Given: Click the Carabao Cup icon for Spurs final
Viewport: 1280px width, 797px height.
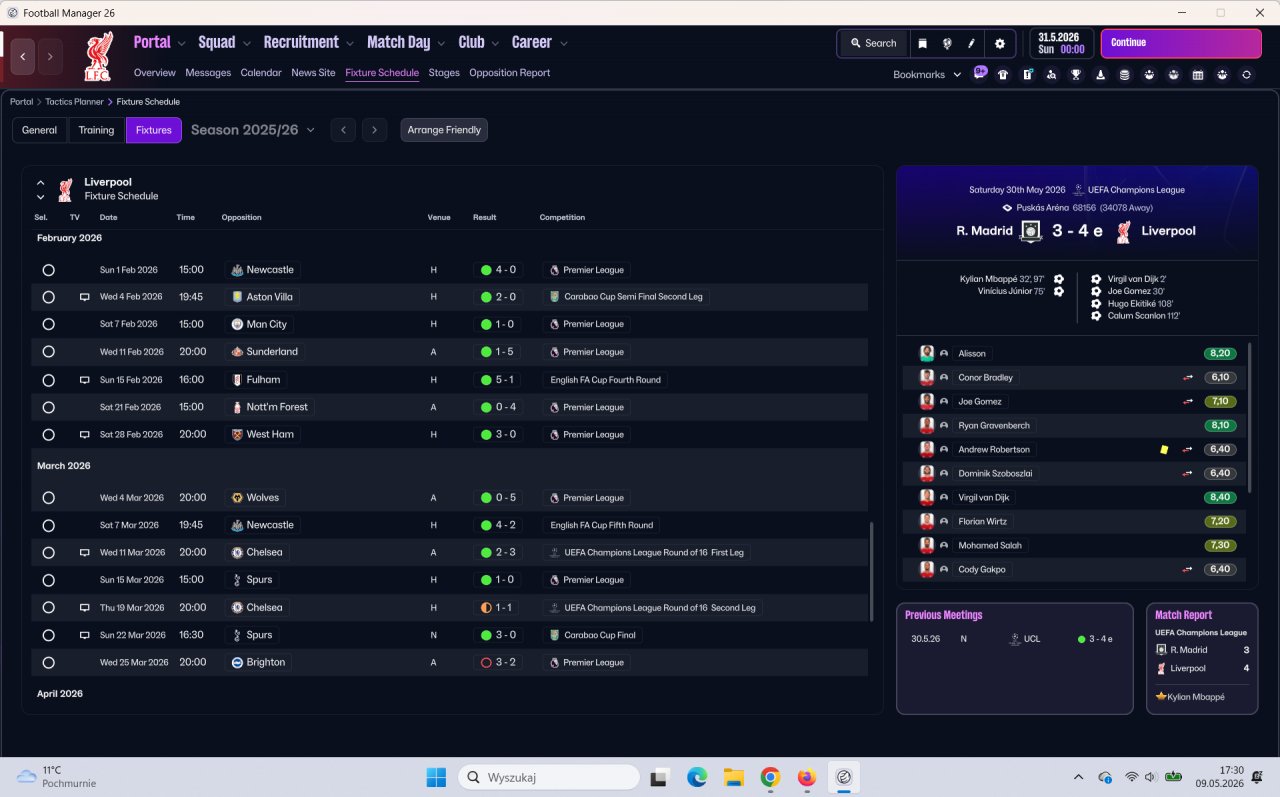Looking at the screenshot, I should [555, 635].
